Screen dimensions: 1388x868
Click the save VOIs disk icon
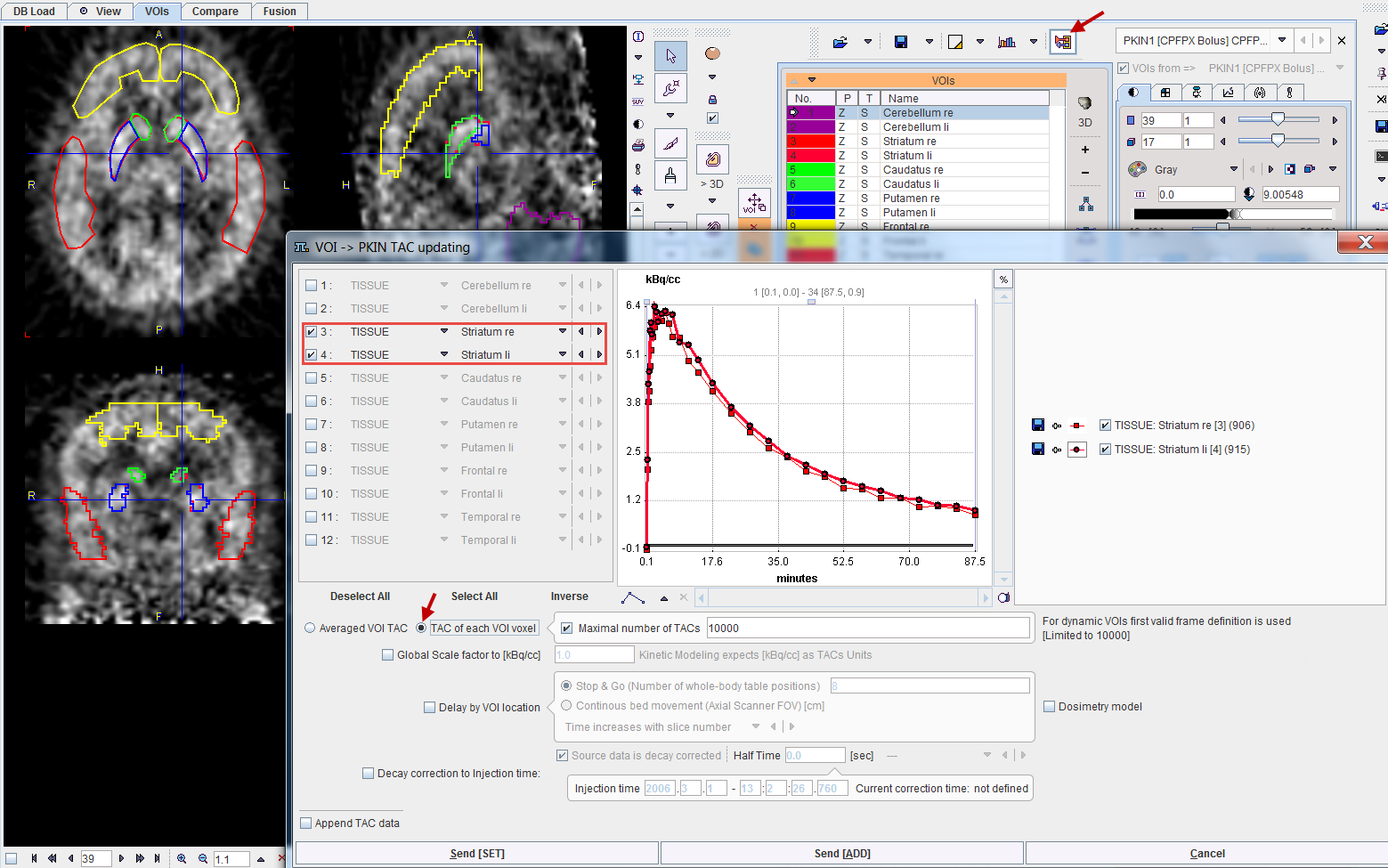coord(901,42)
